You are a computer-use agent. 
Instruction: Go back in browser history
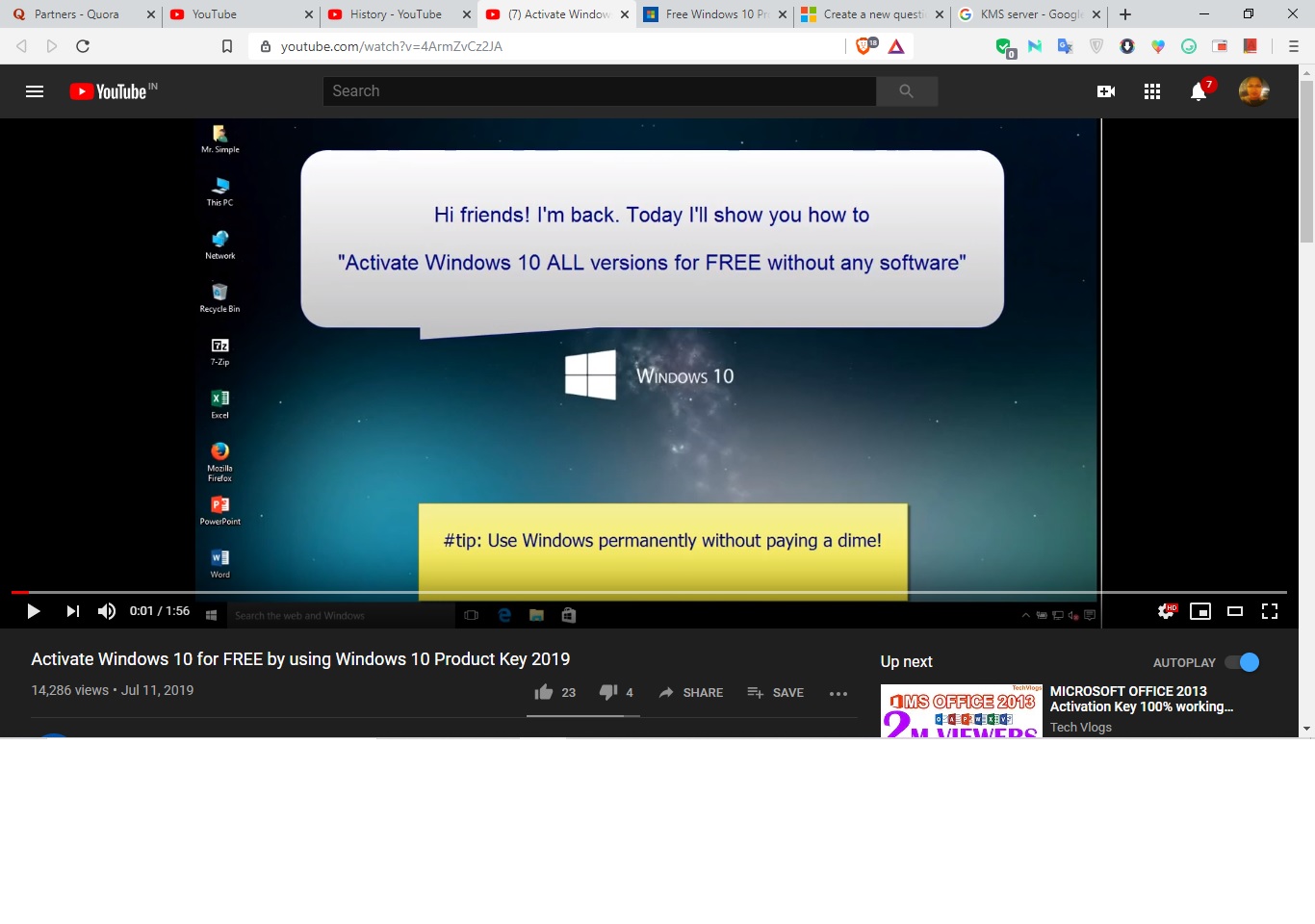21,46
